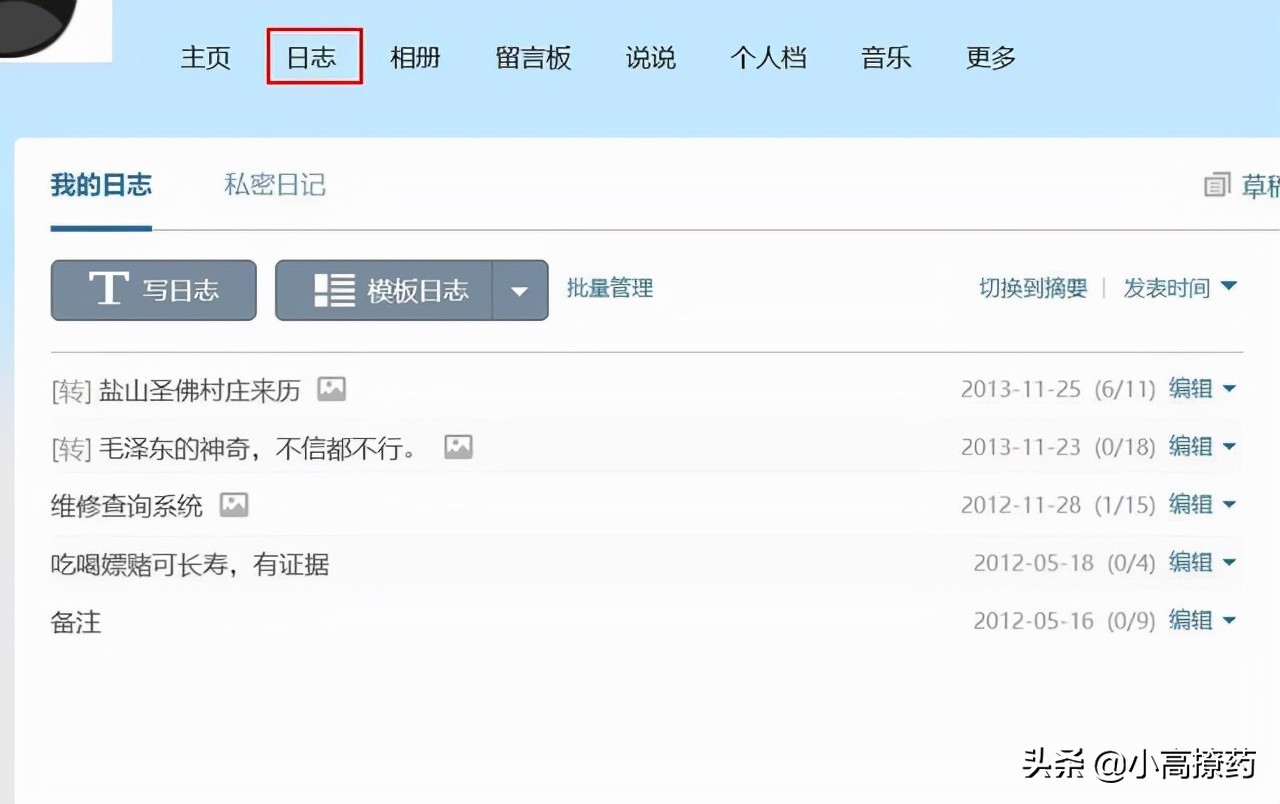This screenshot has width=1280, height=804.
Task: Go to the 说说 navigation item
Action: (650, 58)
